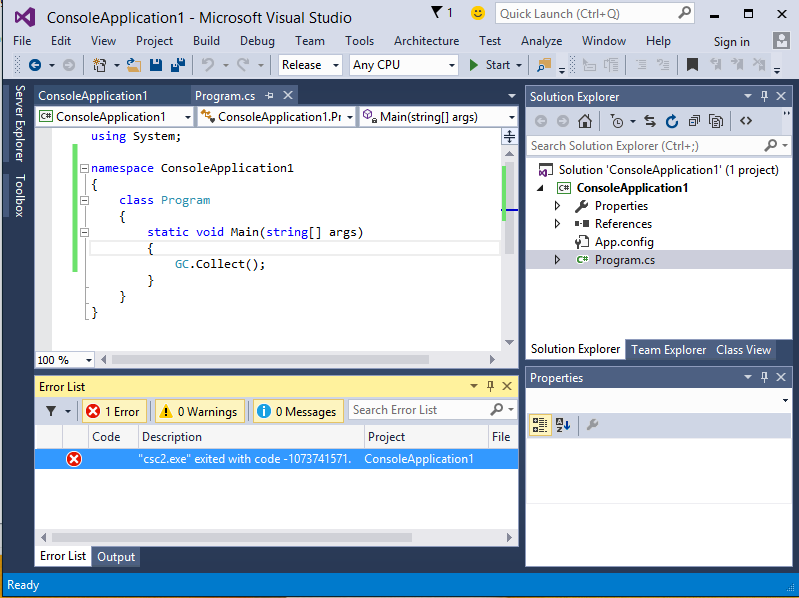Collapse the namespace ConsoleApplication1 code block
The image size is (799, 598).
[x=84, y=168]
